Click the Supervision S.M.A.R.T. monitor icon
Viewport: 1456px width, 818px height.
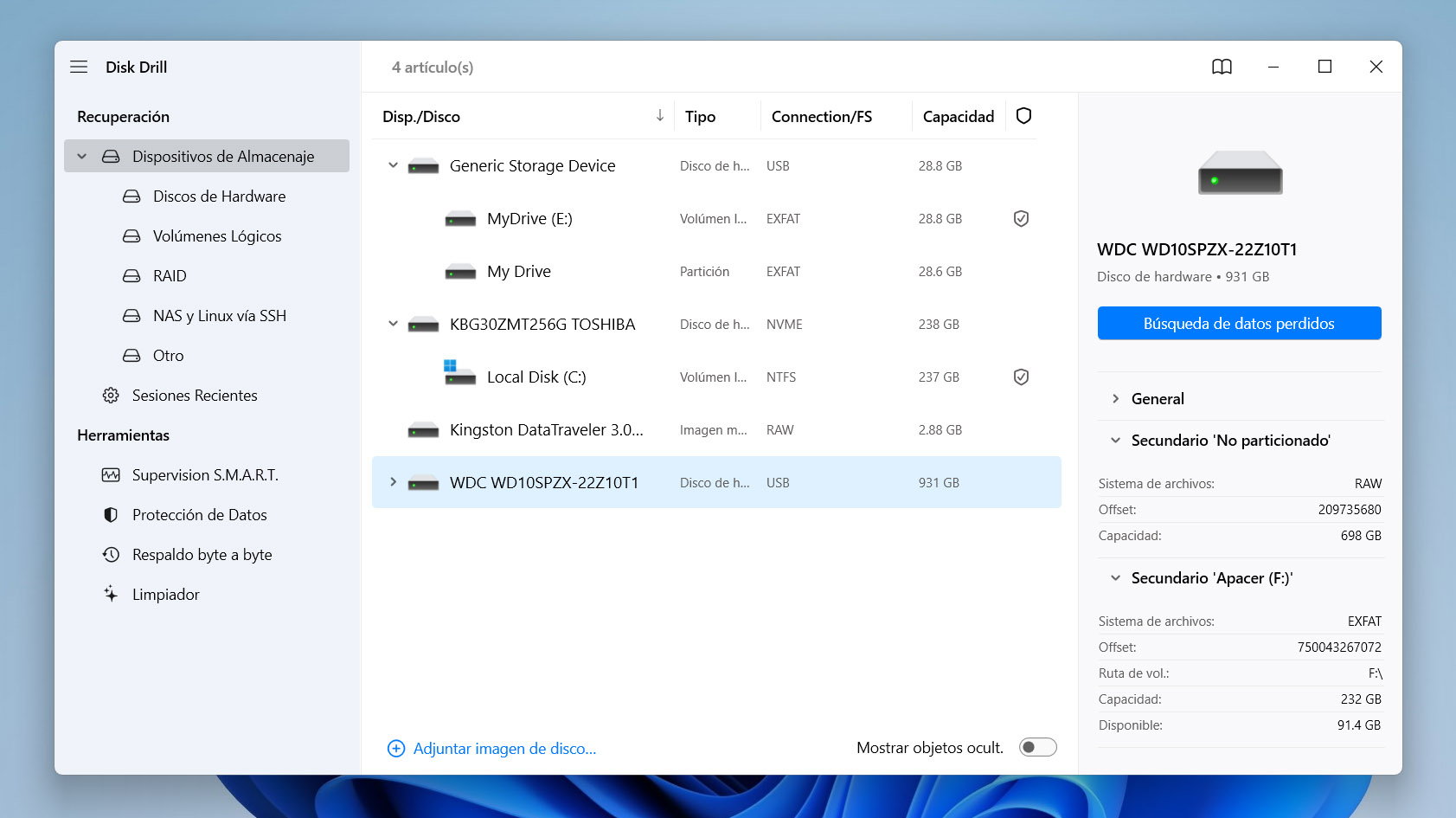(111, 475)
